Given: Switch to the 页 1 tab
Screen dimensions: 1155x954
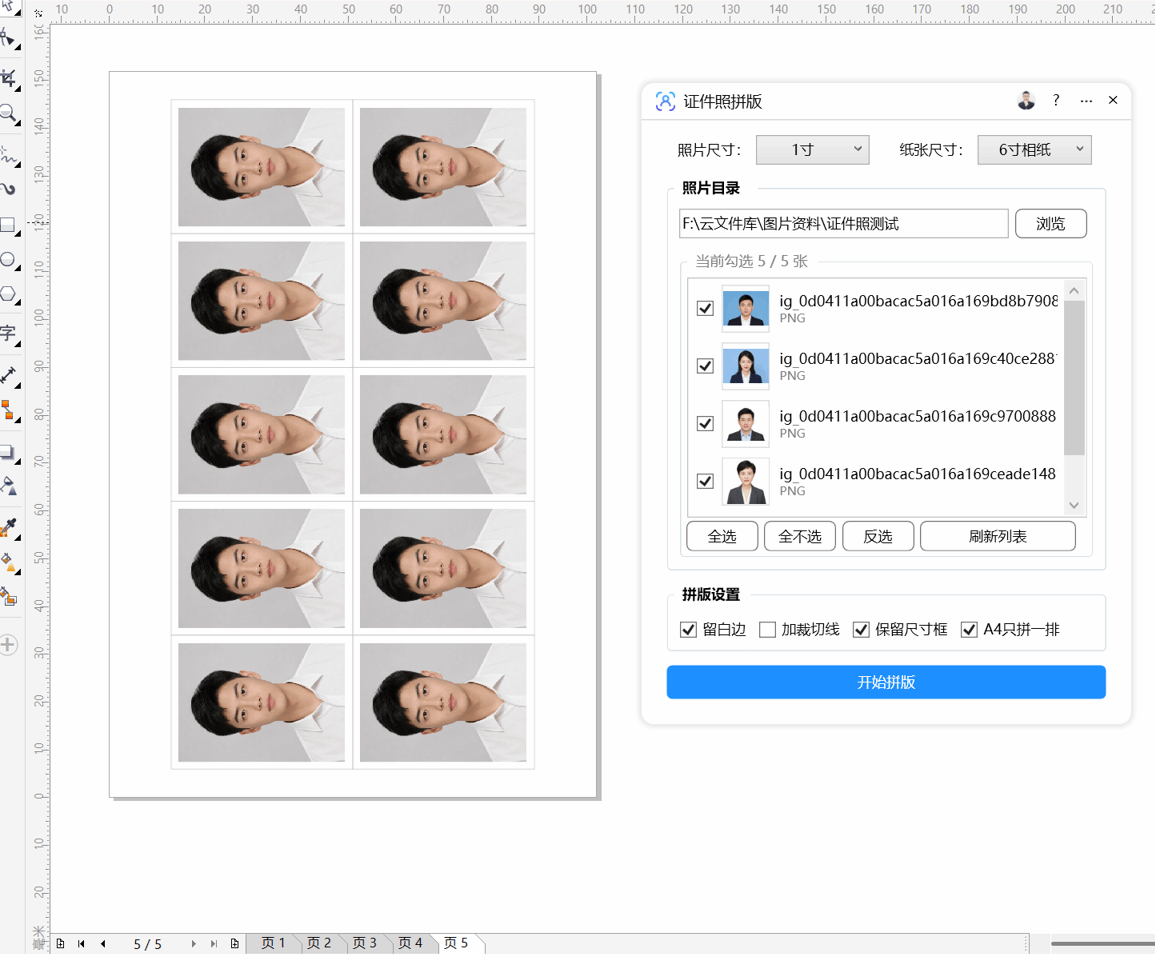Looking at the screenshot, I should click(273, 943).
